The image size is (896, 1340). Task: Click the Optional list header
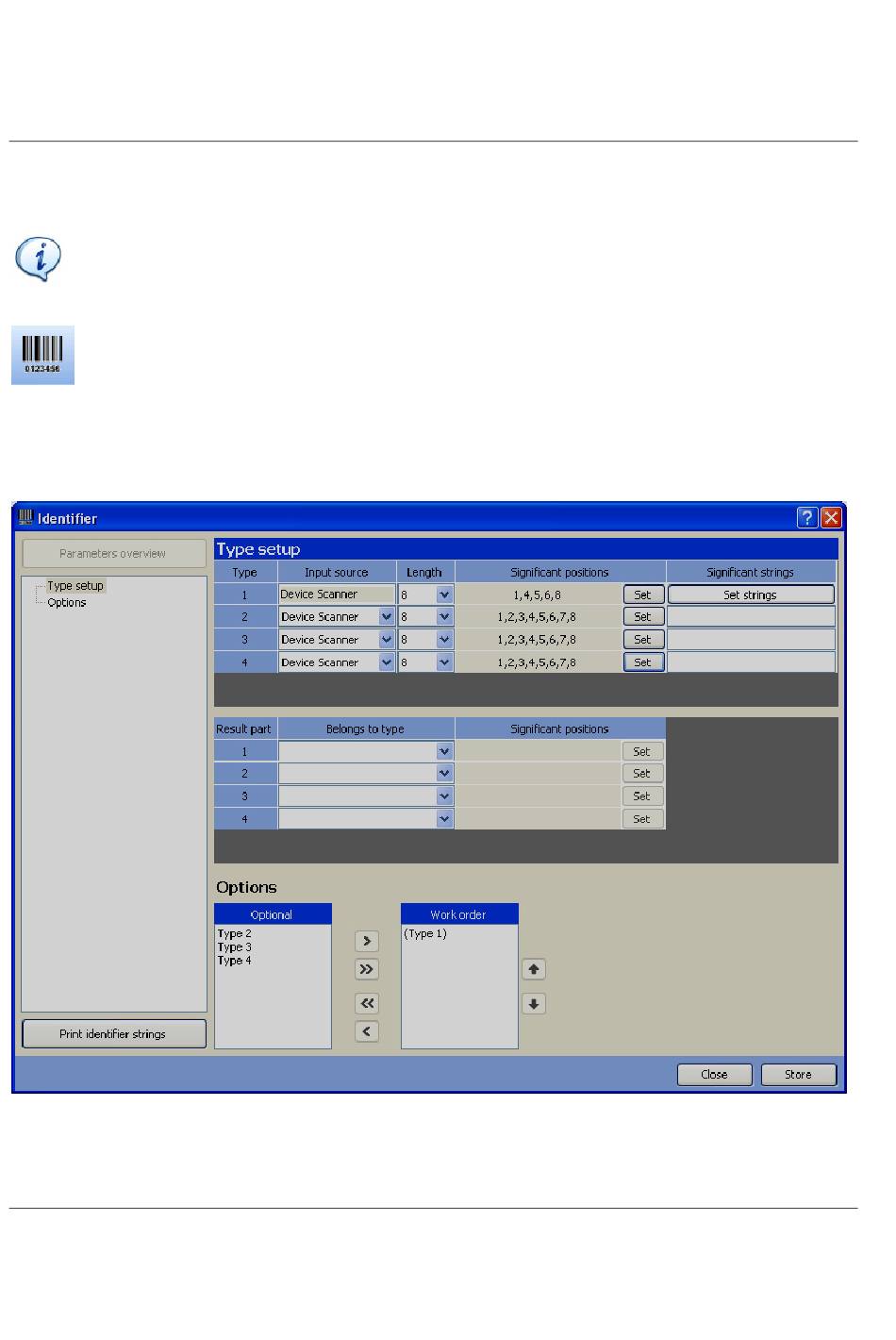pos(273,914)
